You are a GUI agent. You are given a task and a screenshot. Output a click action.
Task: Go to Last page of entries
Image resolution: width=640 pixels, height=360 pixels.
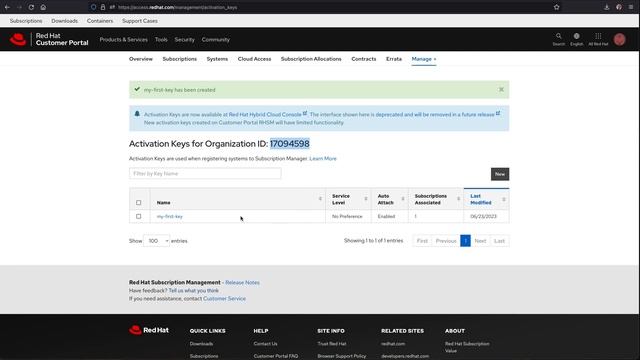(500, 241)
